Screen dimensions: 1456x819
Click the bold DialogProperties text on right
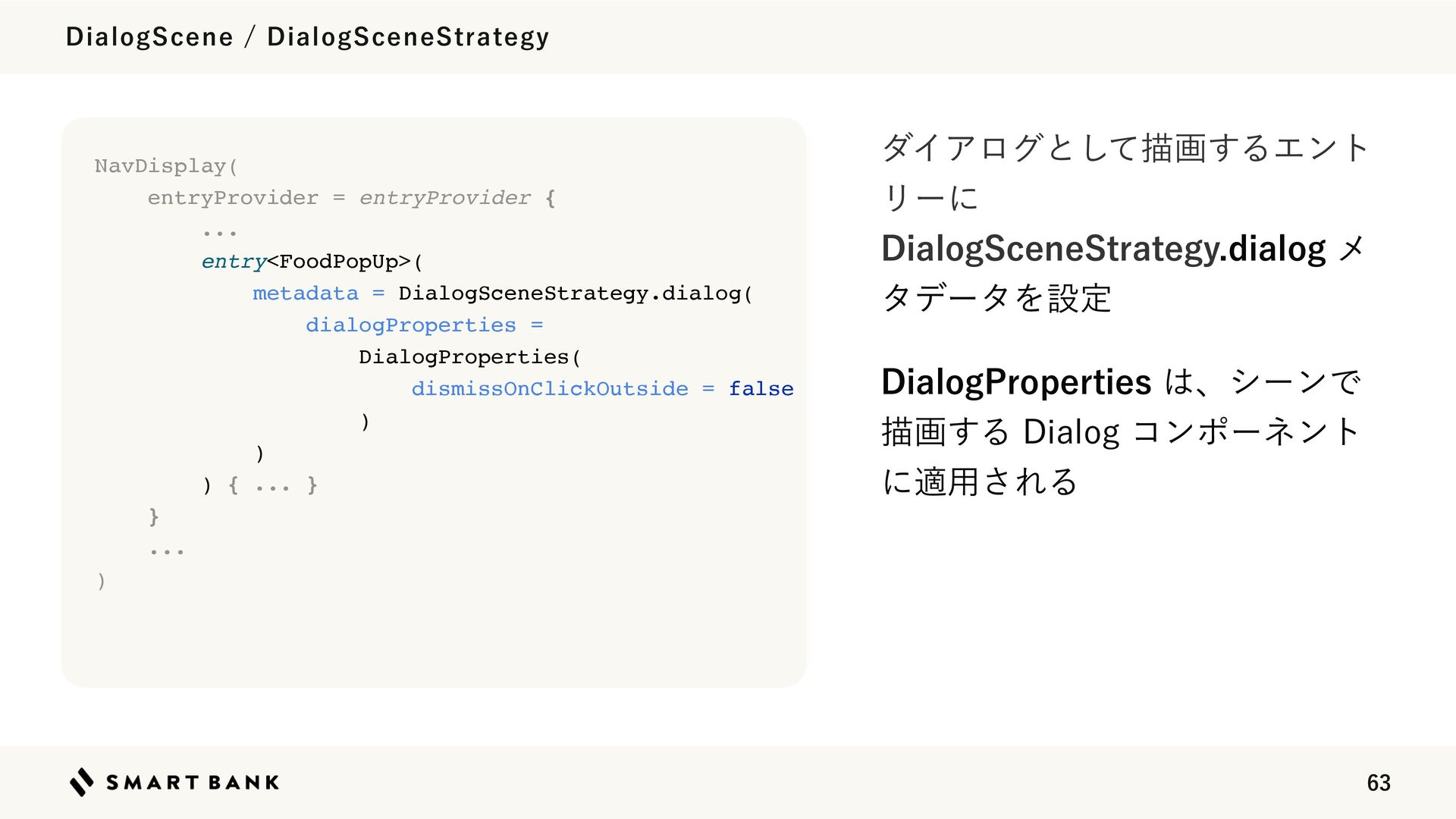click(1016, 381)
